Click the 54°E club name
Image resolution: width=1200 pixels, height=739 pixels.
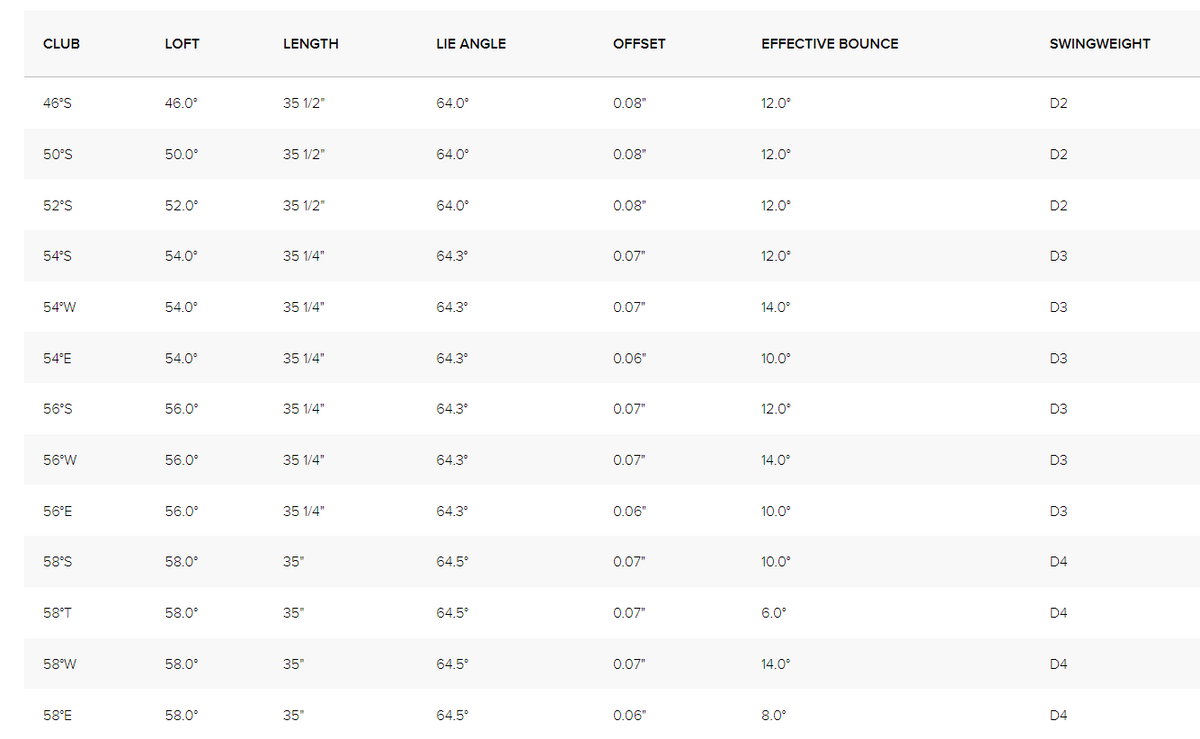click(58, 358)
